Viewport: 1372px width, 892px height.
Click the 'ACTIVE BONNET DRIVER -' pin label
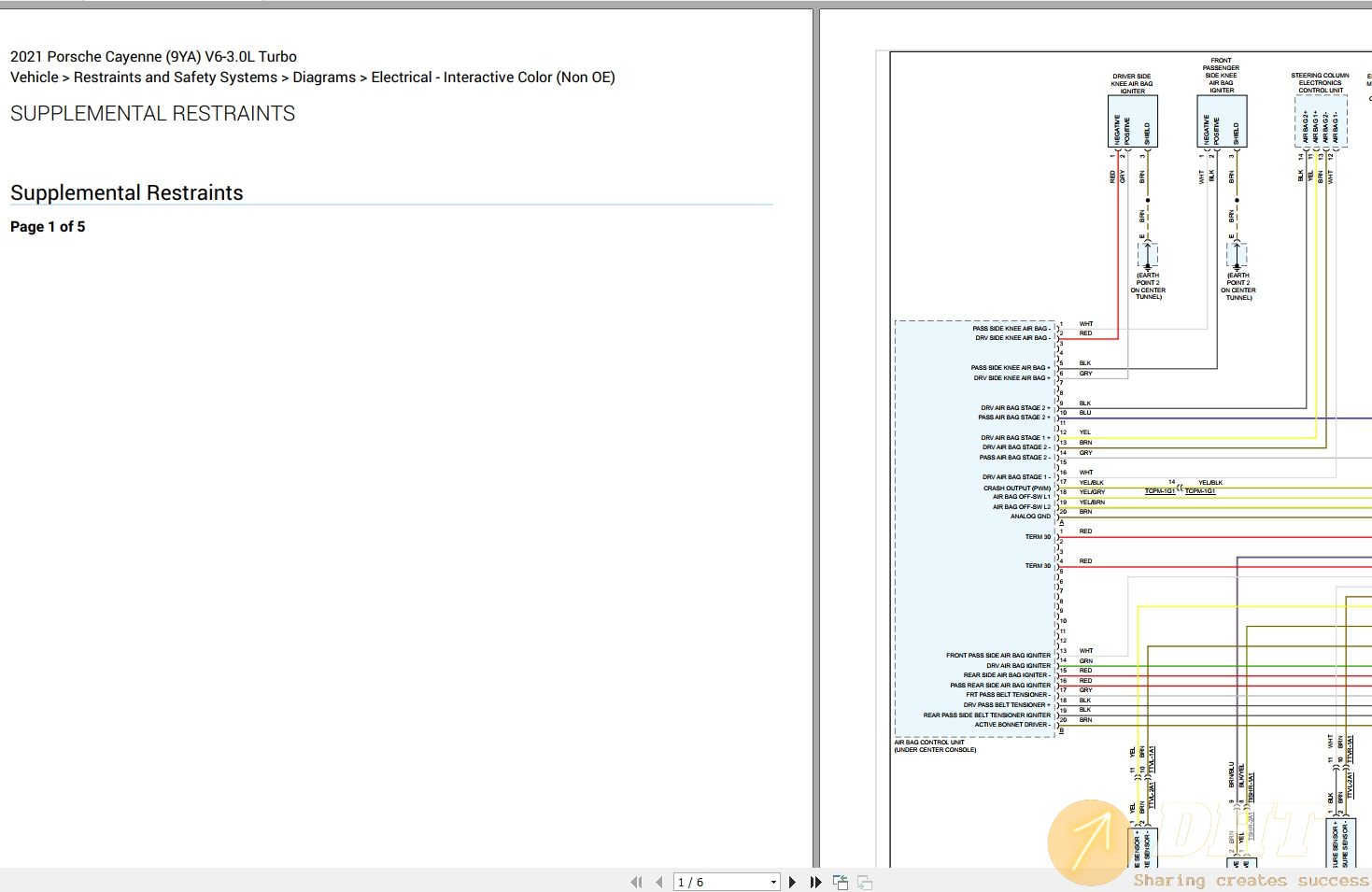click(x=1012, y=725)
